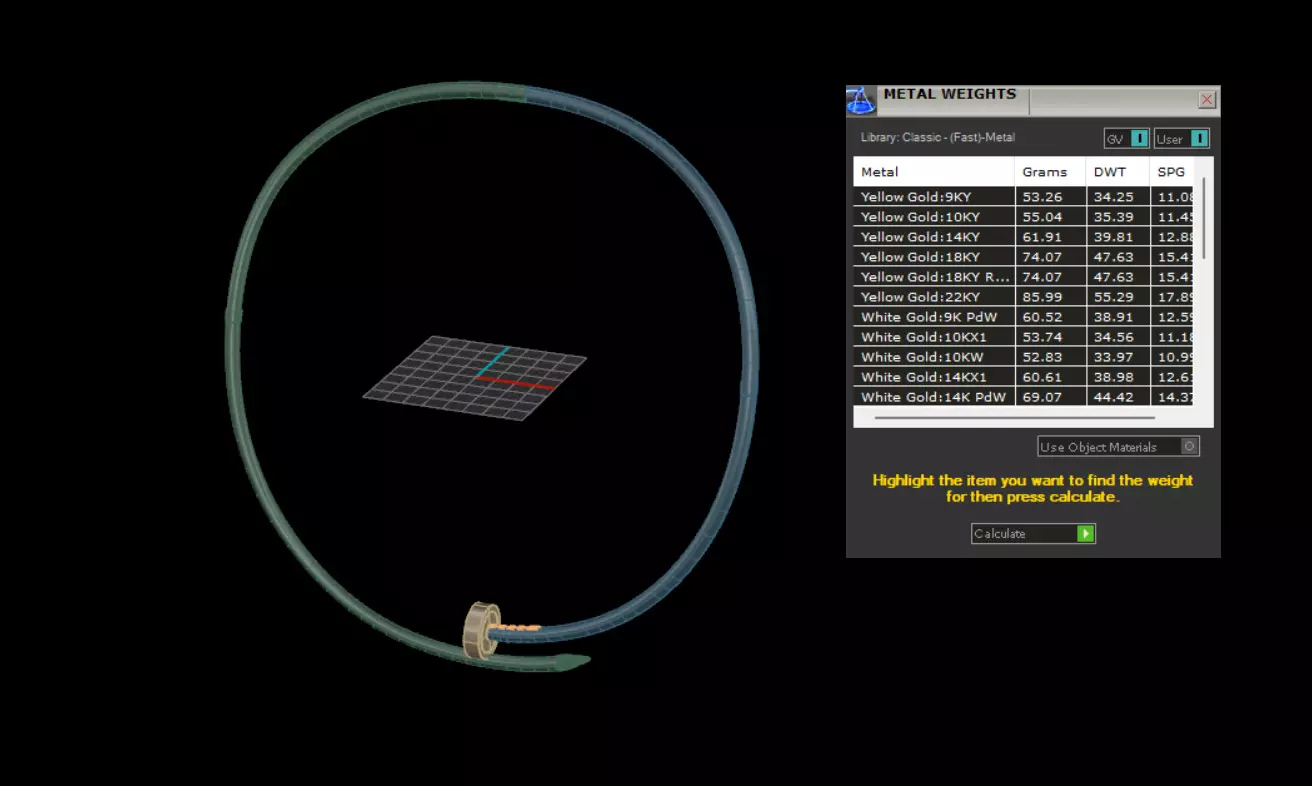This screenshot has width=1312, height=786.
Task: Click the 60.61 grams value
Action: click(x=1042, y=377)
